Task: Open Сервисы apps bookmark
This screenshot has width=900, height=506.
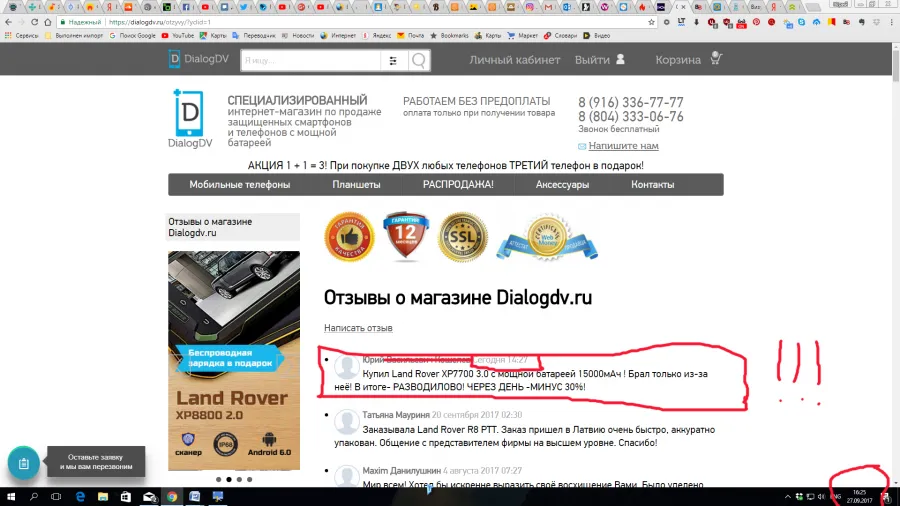Action: (22, 36)
